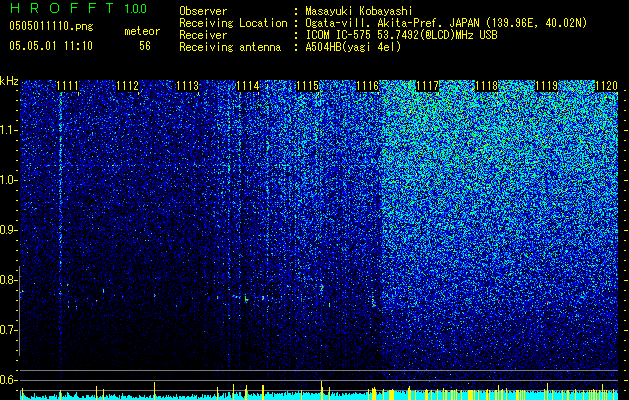
Task: Click the 0.9 kHz axis label
Action: pos(9,230)
